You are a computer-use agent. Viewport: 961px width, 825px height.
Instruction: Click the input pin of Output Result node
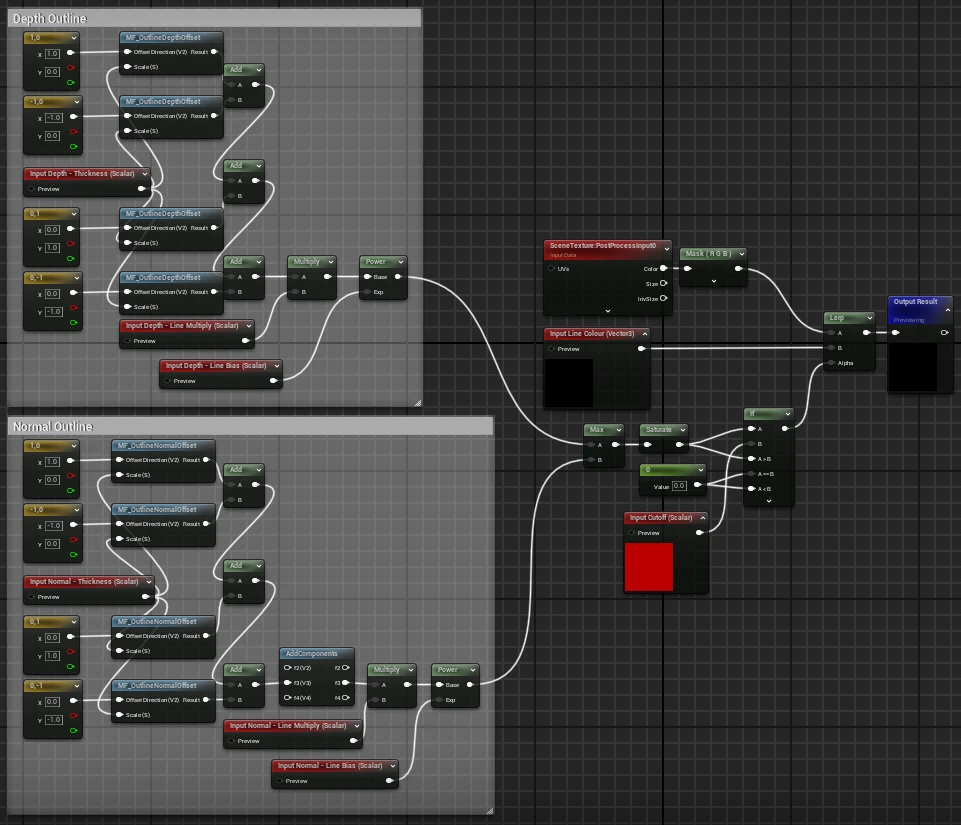click(895, 333)
